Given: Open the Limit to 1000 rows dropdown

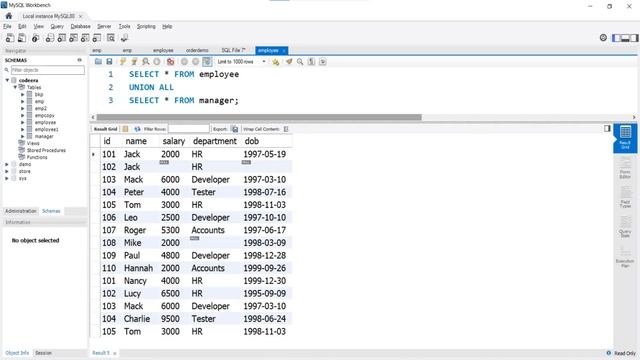Looking at the screenshot, I should (x=241, y=62).
